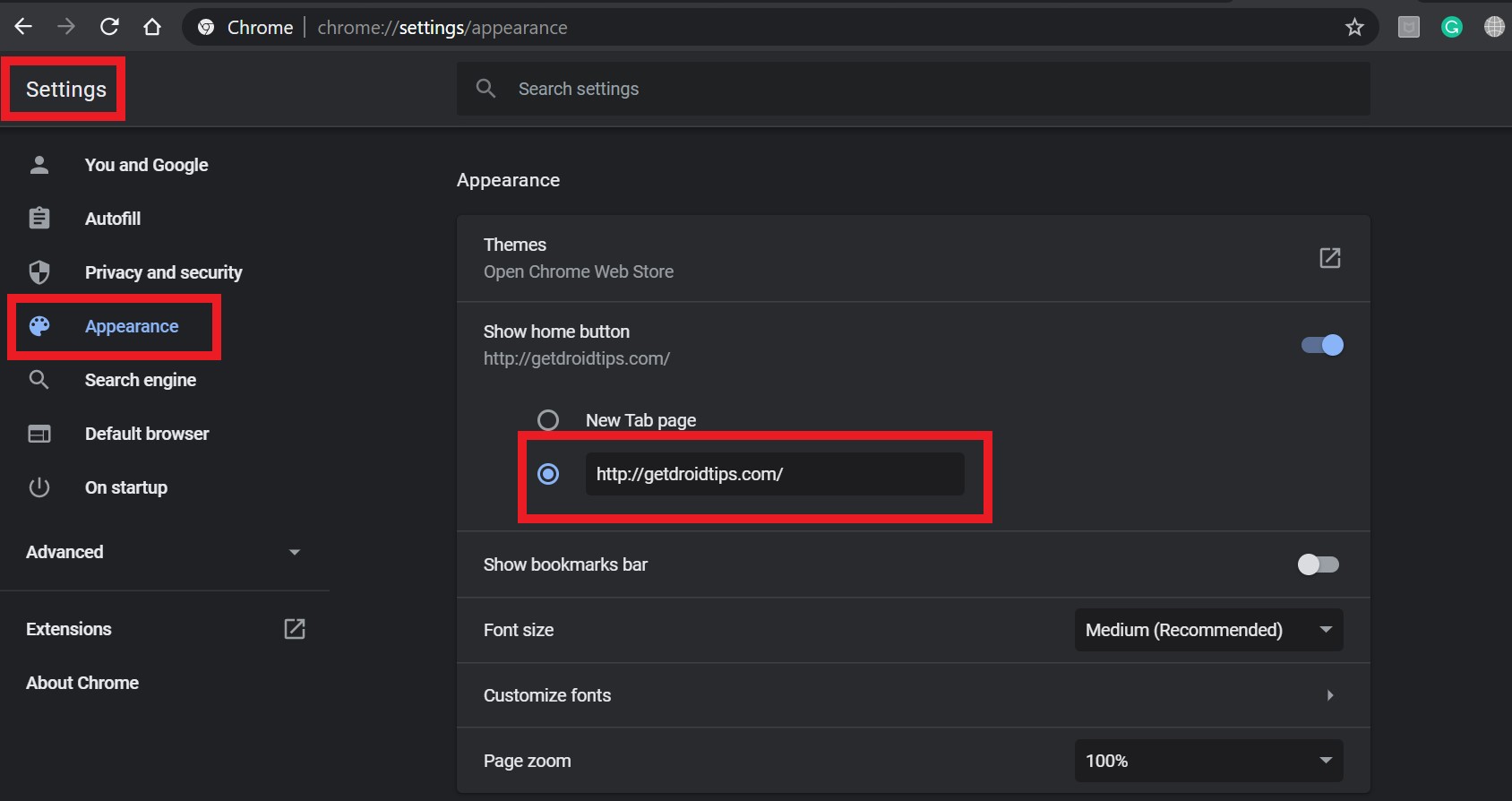Image resolution: width=1512 pixels, height=801 pixels.
Task: Click the back navigation arrow
Action: click(x=23, y=27)
